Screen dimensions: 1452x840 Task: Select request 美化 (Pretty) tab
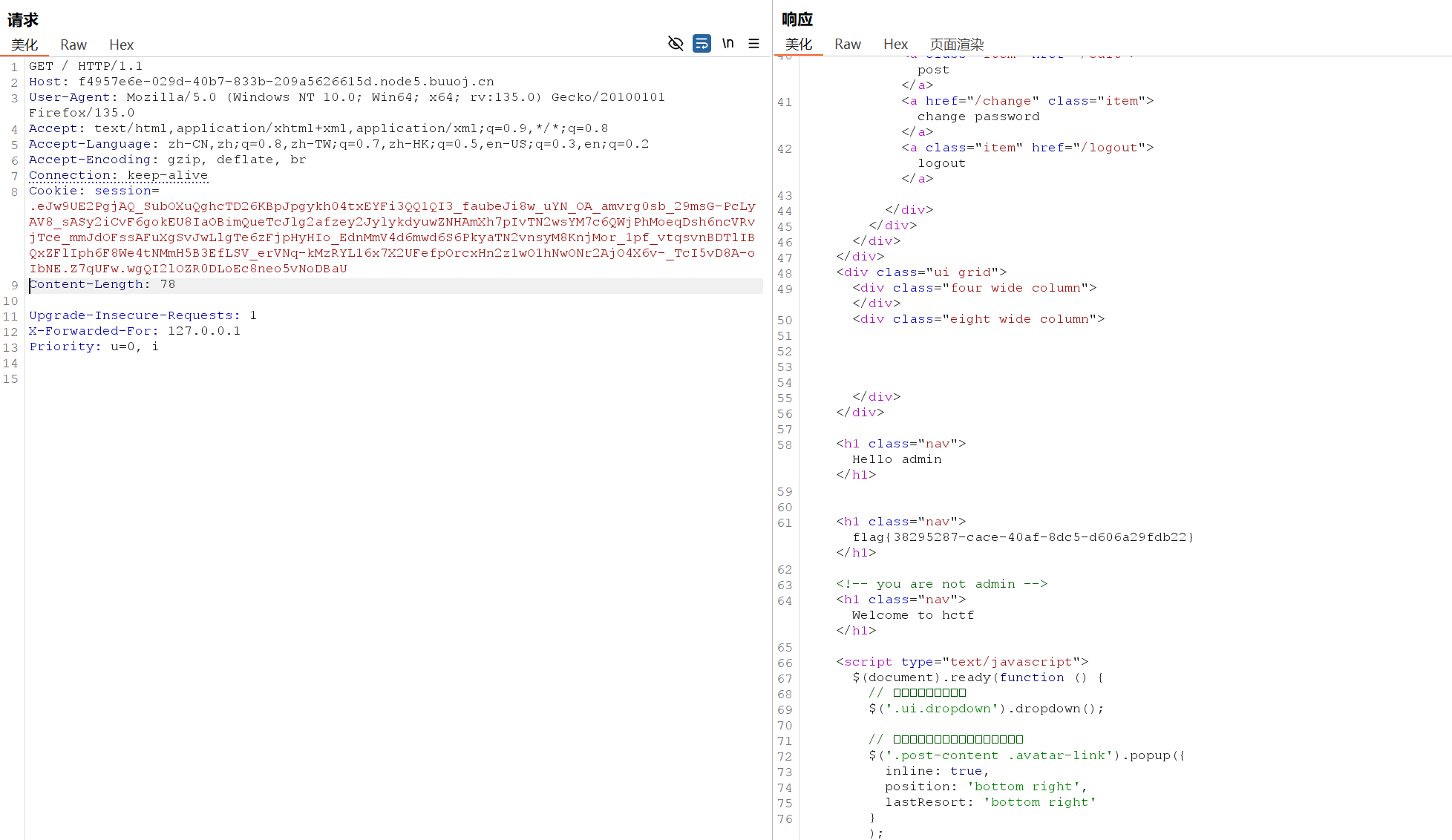click(x=24, y=45)
